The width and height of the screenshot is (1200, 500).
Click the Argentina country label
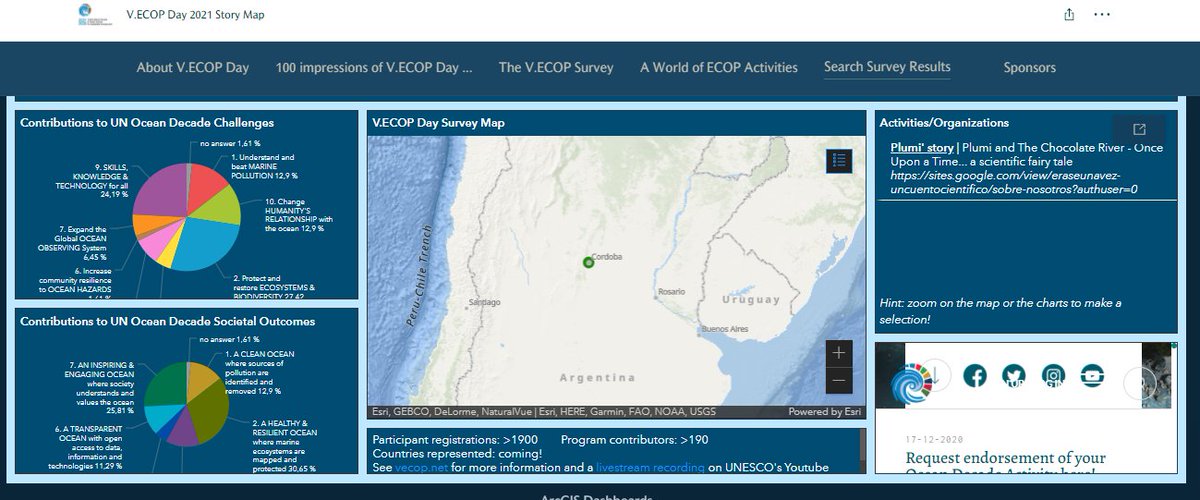point(597,378)
